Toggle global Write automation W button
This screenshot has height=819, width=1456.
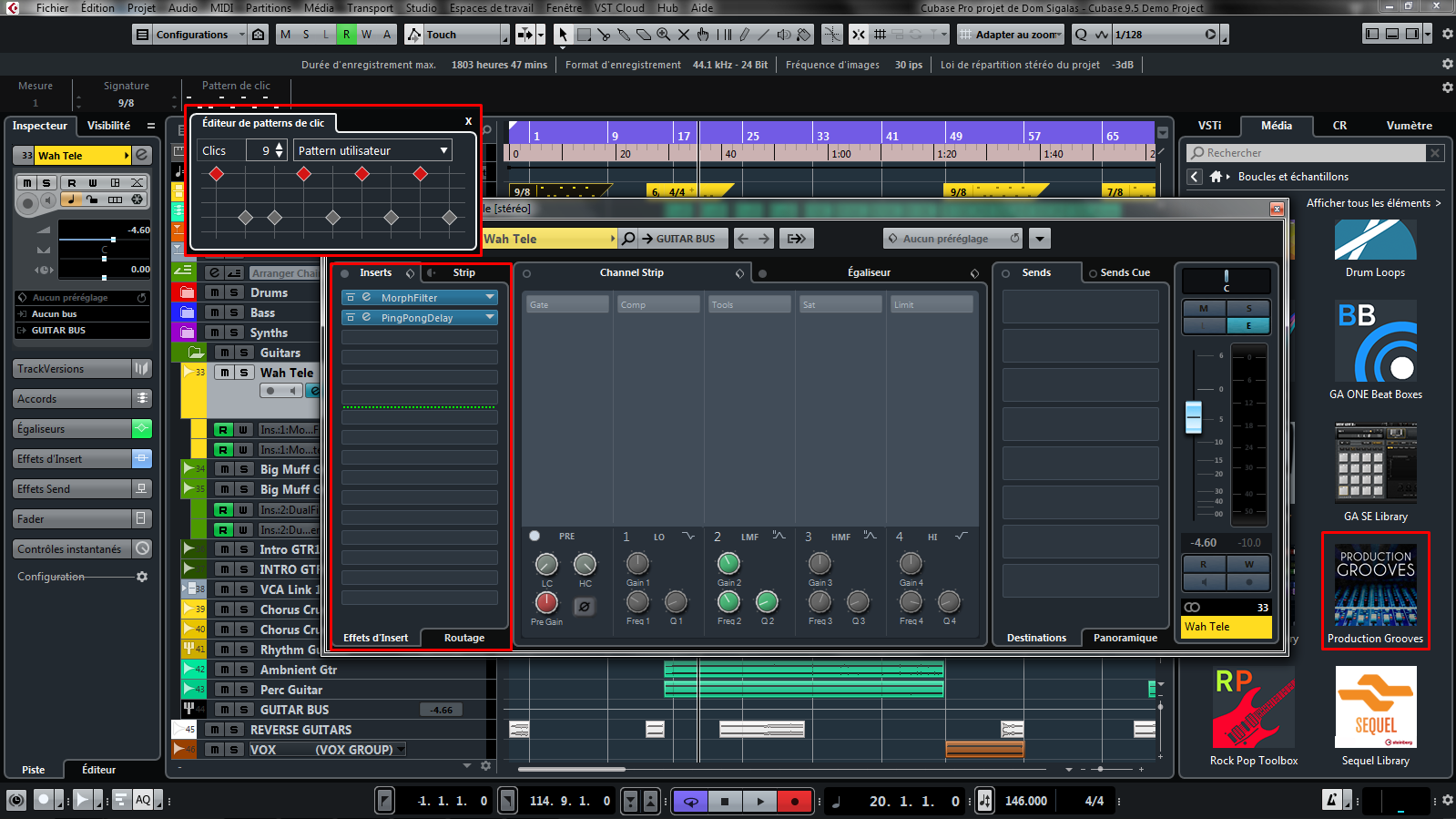click(x=366, y=35)
